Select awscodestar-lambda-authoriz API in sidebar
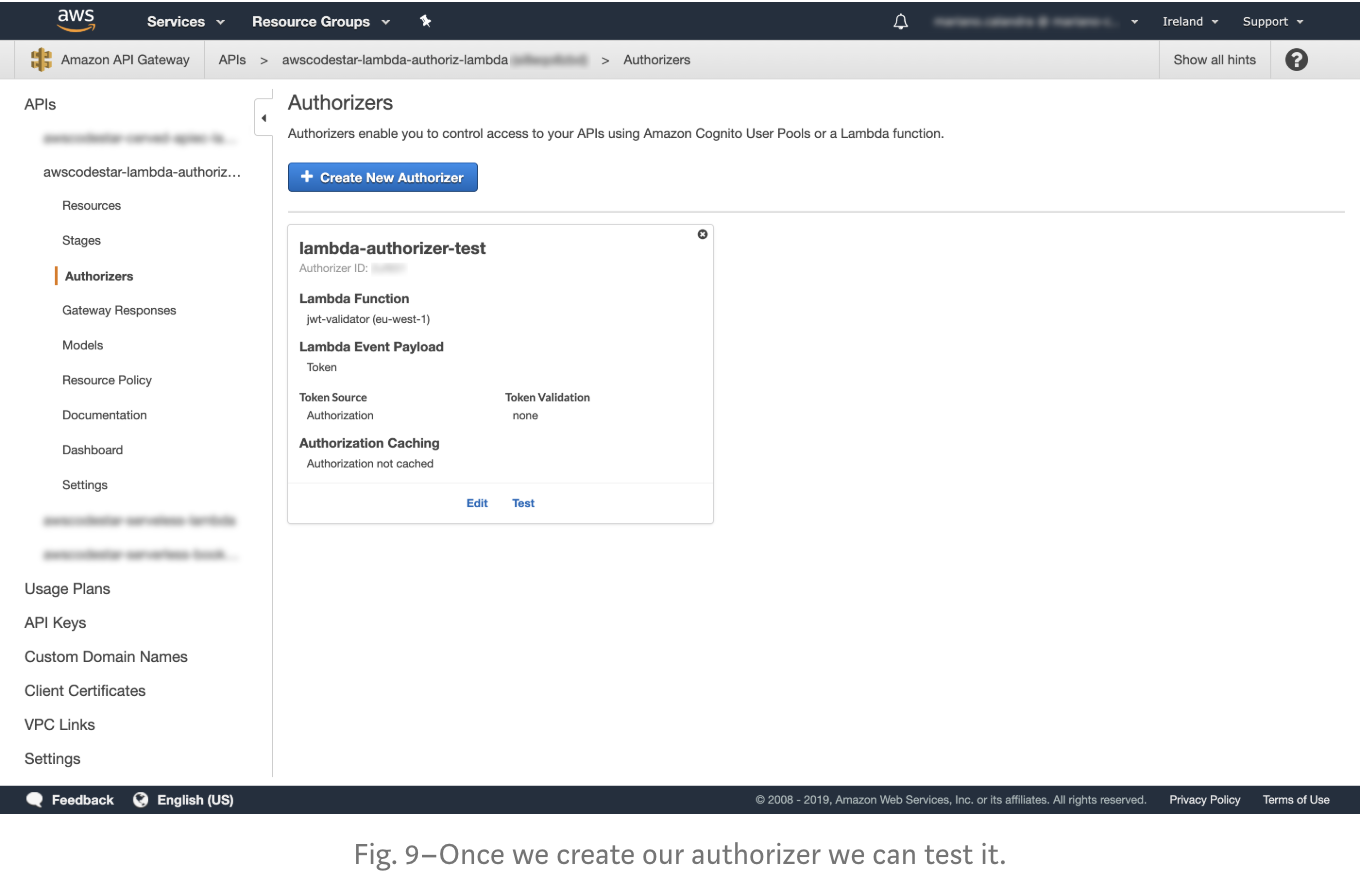 tap(142, 172)
